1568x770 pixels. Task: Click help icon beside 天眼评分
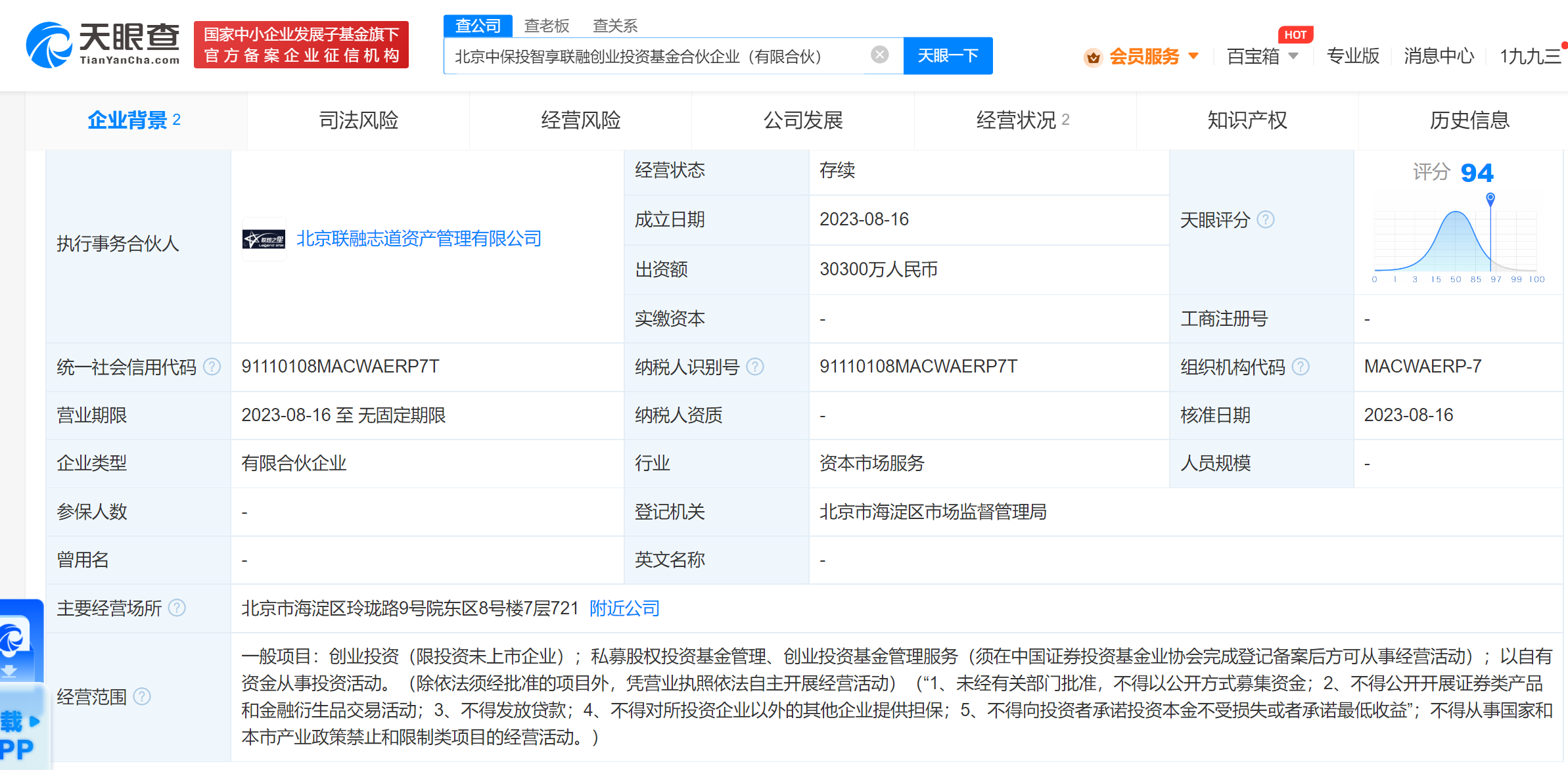1265,219
